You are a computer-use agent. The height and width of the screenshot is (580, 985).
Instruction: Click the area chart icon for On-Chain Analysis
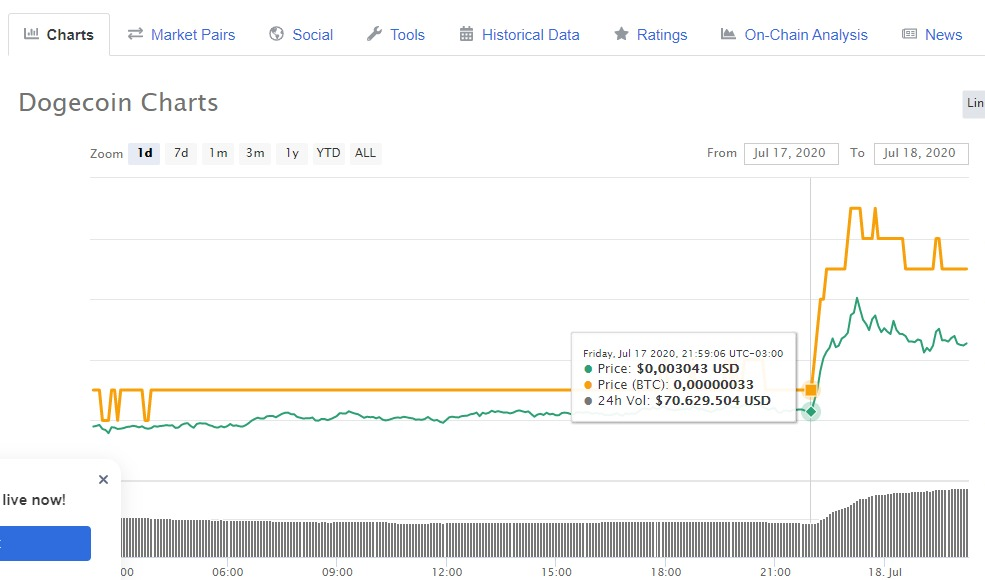pyautogui.click(x=728, y=34)
